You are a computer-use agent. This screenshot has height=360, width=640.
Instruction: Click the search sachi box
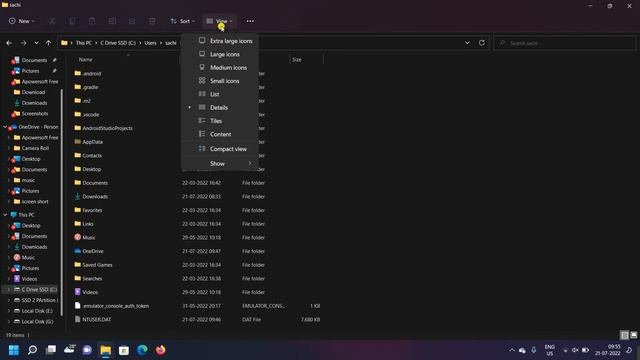coord(564,43)
